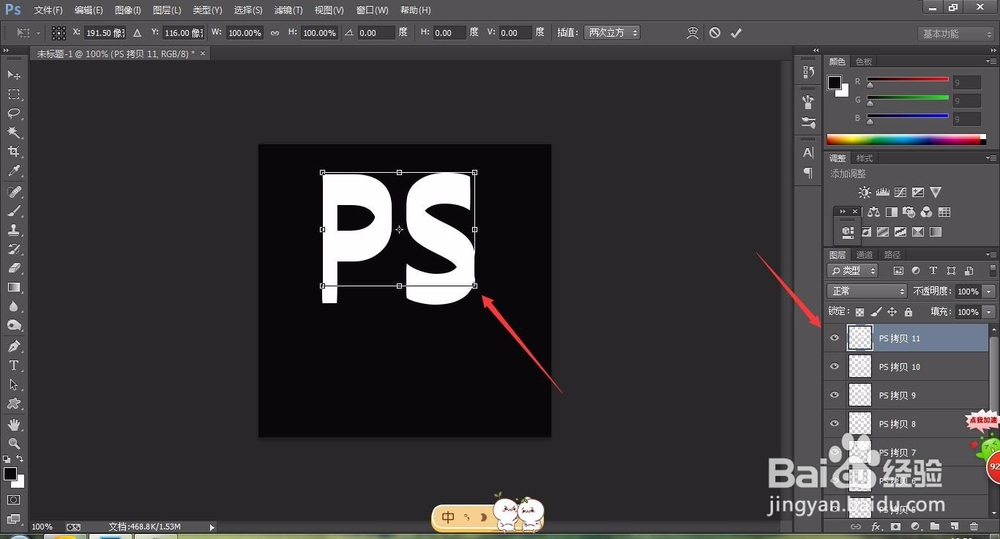Switch to the 样式 tab

[x=864, y=158]
